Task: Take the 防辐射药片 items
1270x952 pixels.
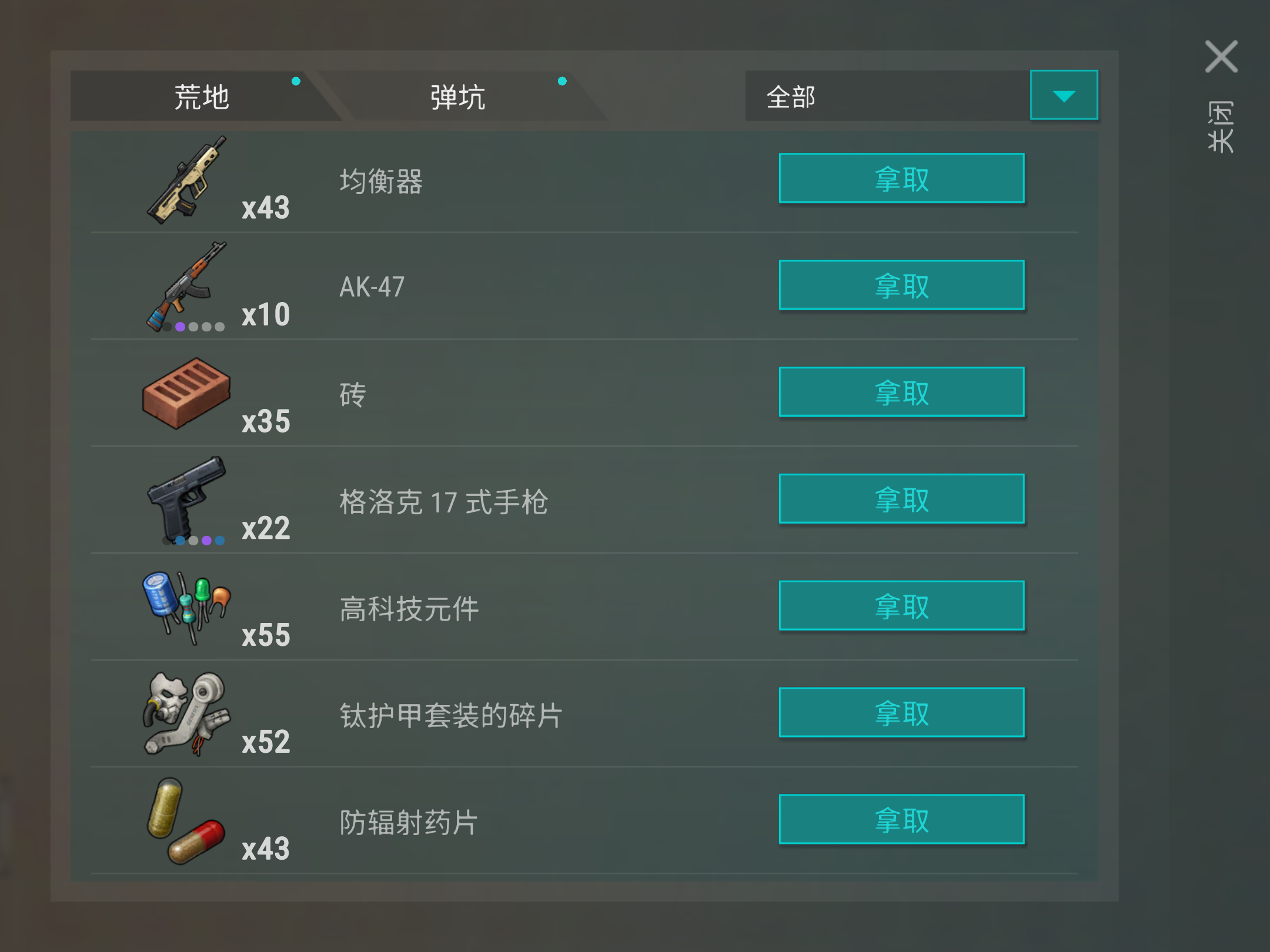Action: pyautogui.click(x=901, y=820)
